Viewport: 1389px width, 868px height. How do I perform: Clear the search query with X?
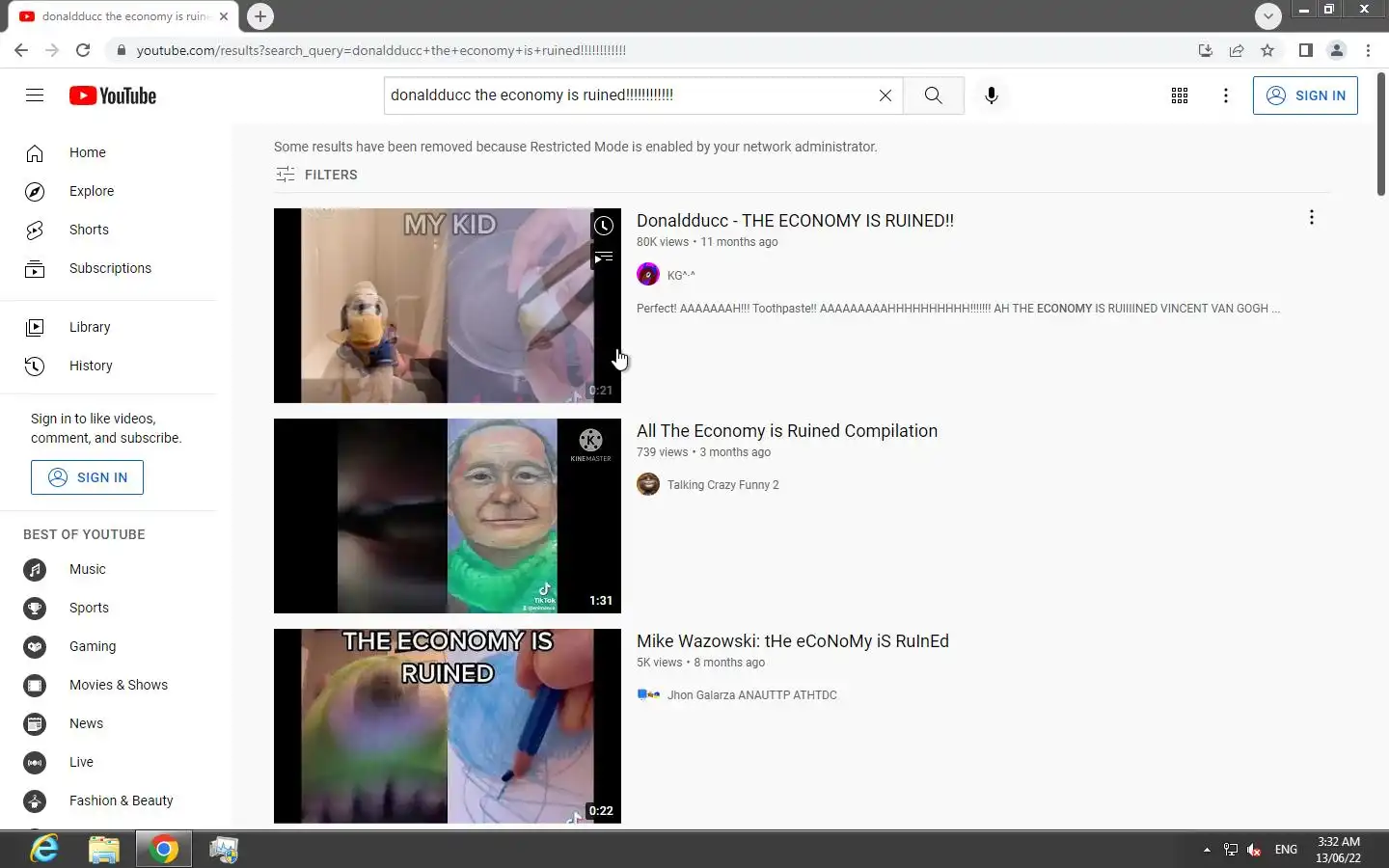pyautogui.click(x=885, y=95)
